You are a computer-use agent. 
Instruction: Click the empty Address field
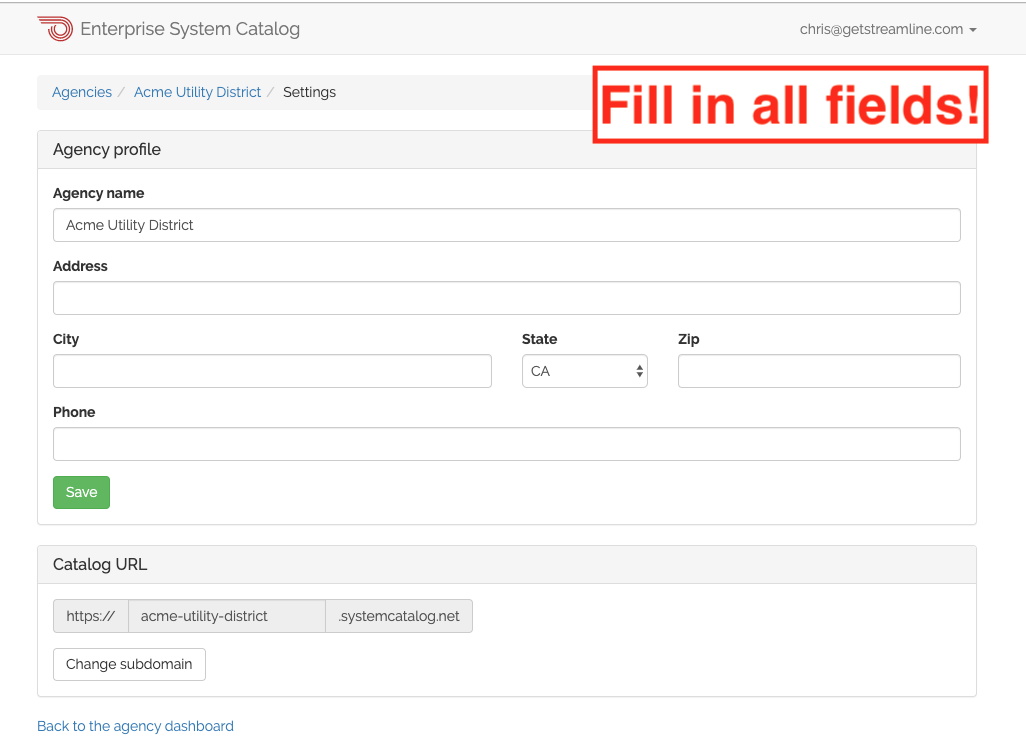coord(506,297)
